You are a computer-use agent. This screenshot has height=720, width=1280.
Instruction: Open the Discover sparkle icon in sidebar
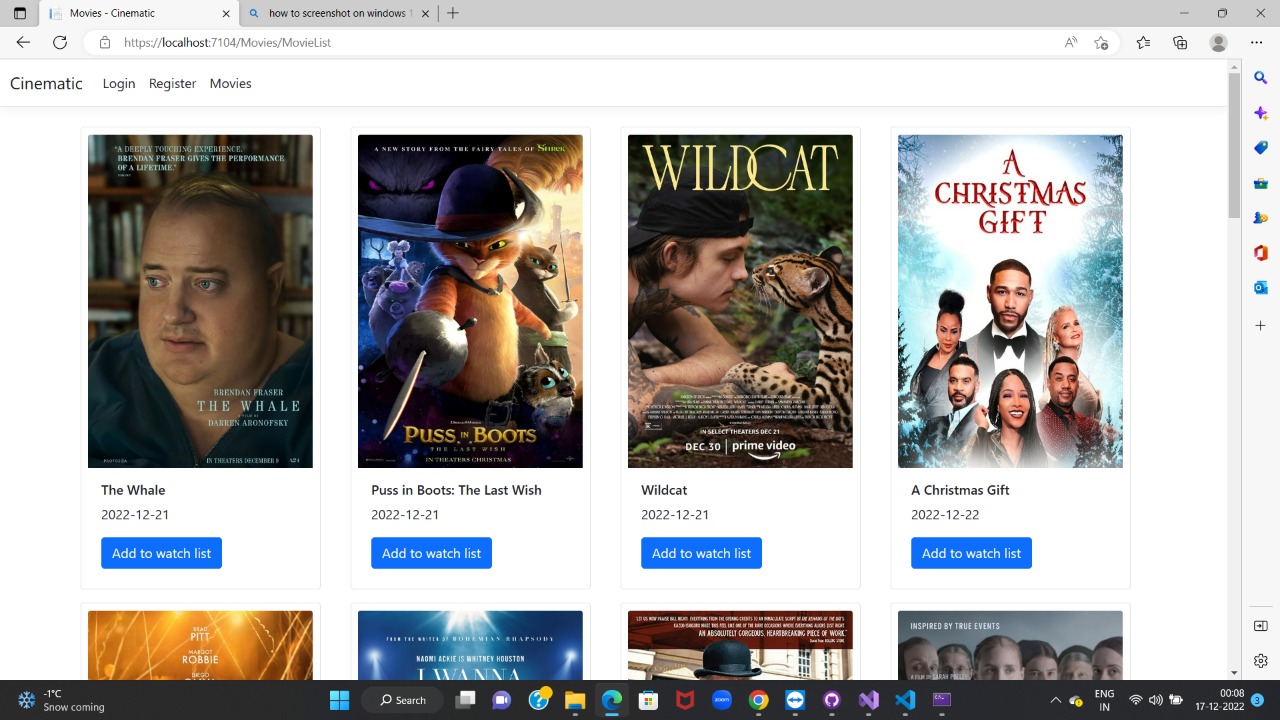(x=1260, y=113)
